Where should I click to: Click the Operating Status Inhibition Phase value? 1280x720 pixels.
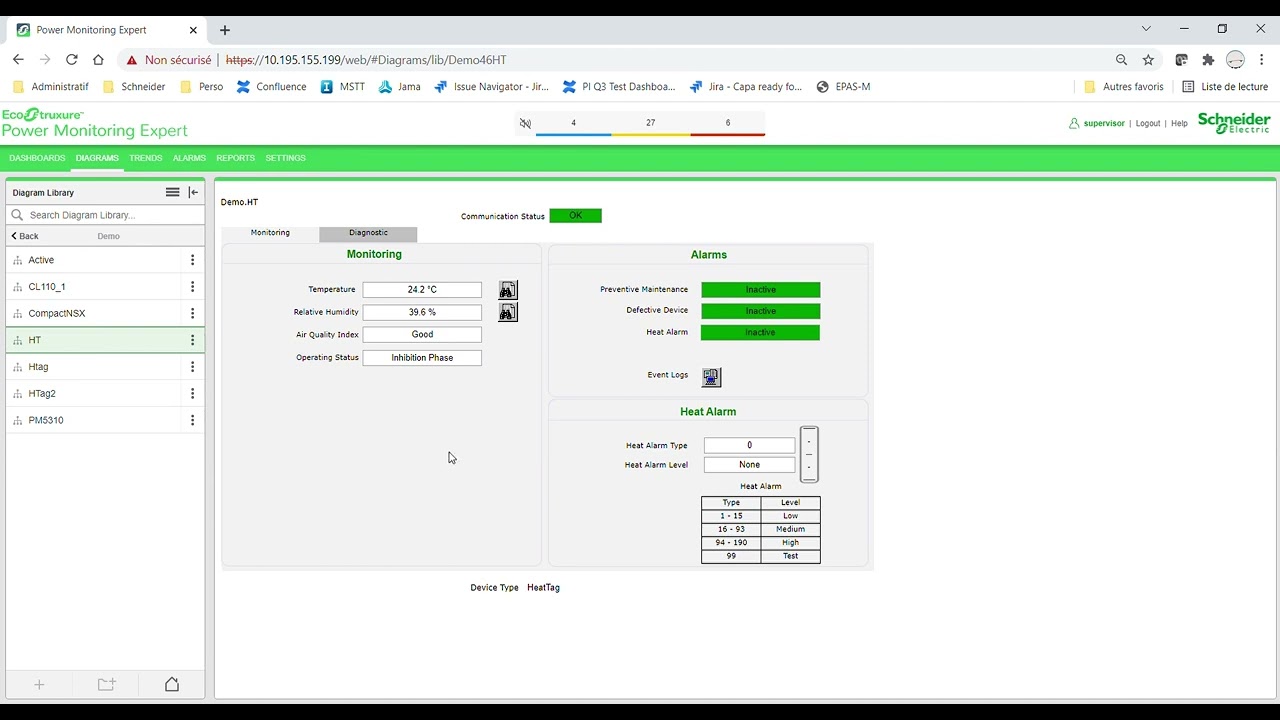pos(422,358)
